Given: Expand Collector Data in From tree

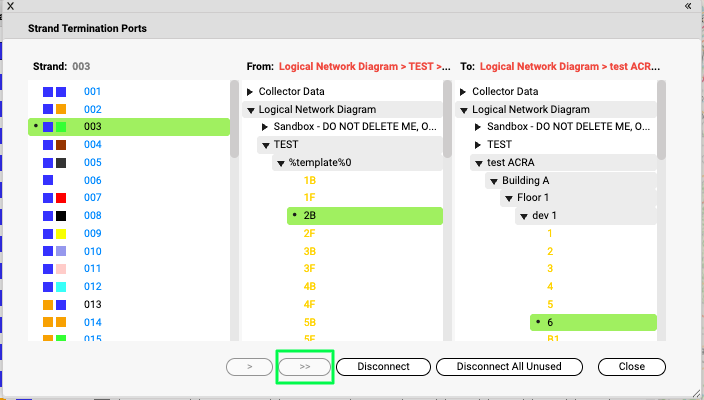Looking at the screenshot, I should [251, 91].
